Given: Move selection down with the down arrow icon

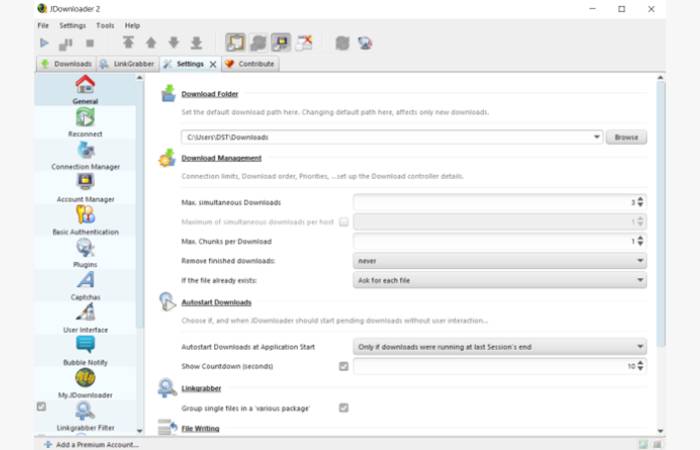Looking at the screenshot, I should [174, 43].
